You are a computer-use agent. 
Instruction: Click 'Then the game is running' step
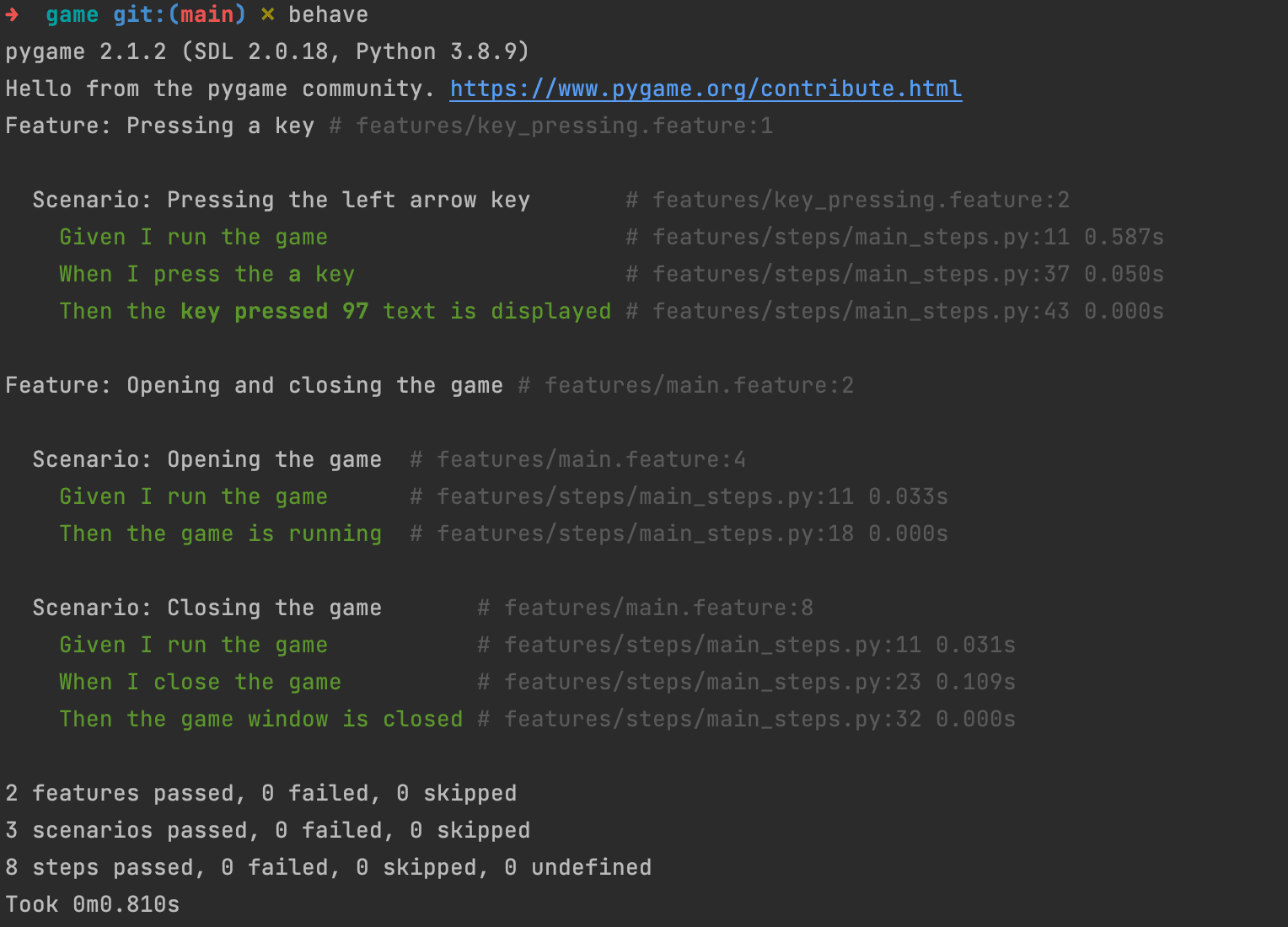(x=220, y=533)
